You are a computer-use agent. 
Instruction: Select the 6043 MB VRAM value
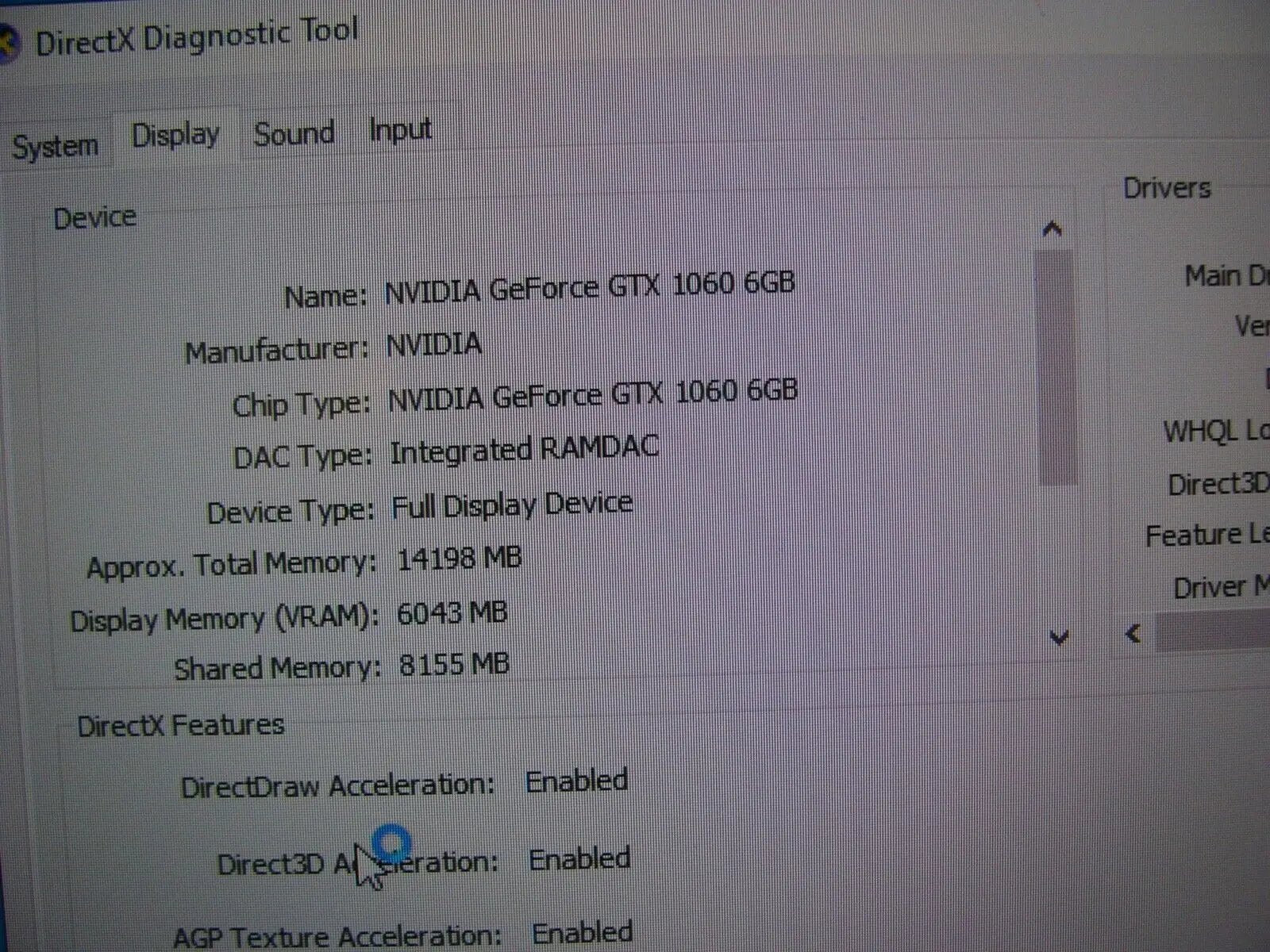[x=452, y=613]
